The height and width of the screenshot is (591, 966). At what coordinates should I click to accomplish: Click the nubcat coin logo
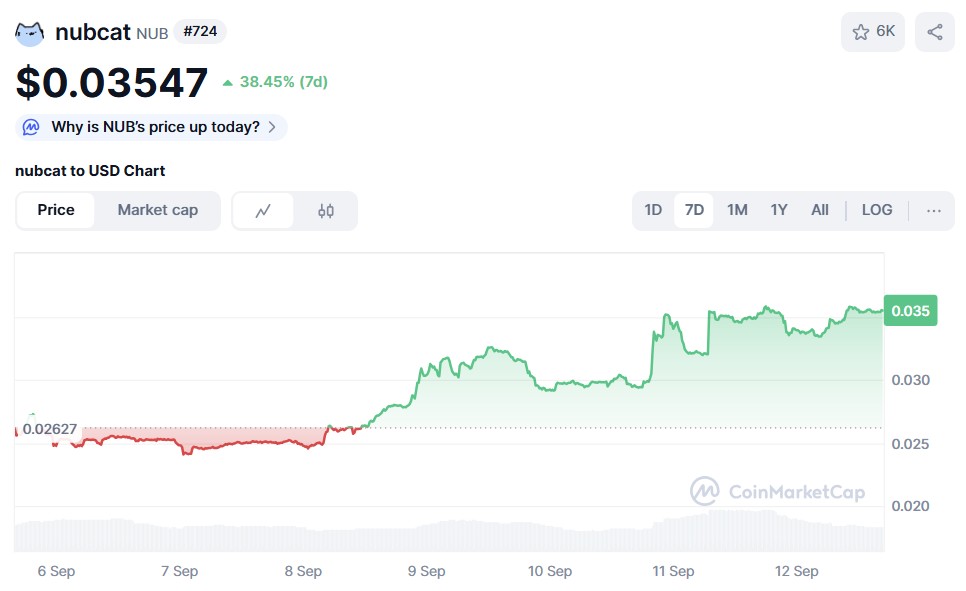tap(30, 31)
